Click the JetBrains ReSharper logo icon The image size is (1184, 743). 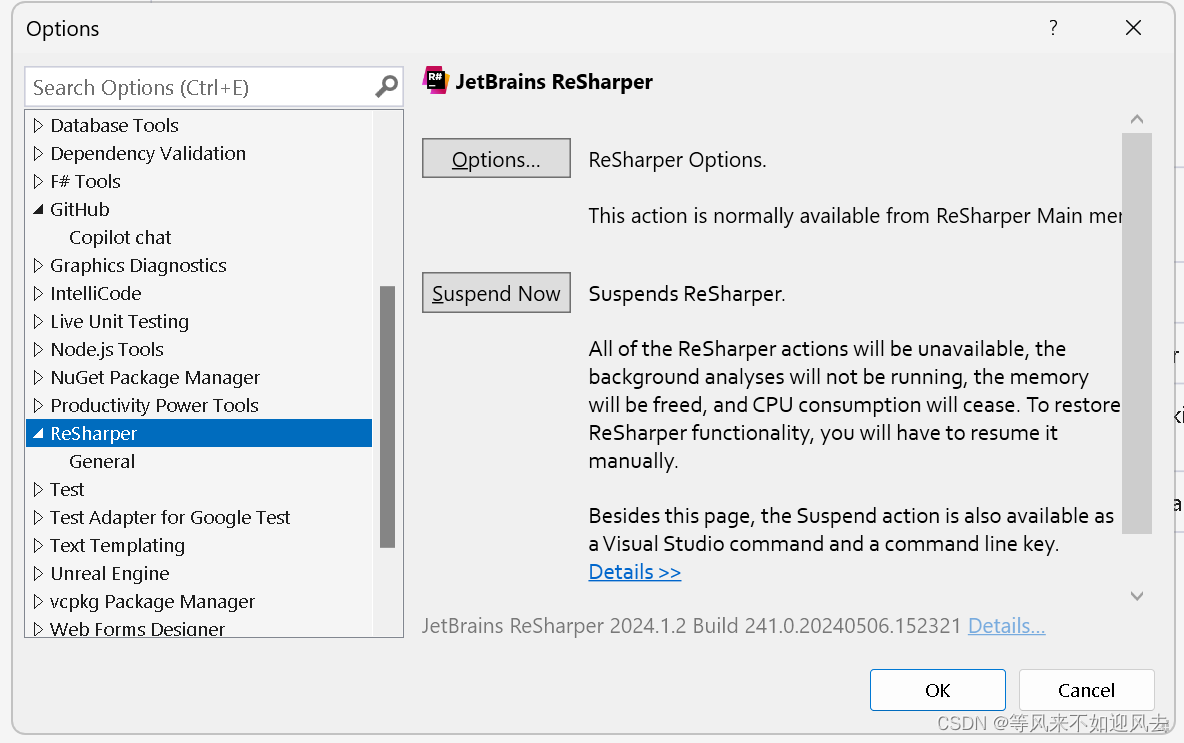435,80
